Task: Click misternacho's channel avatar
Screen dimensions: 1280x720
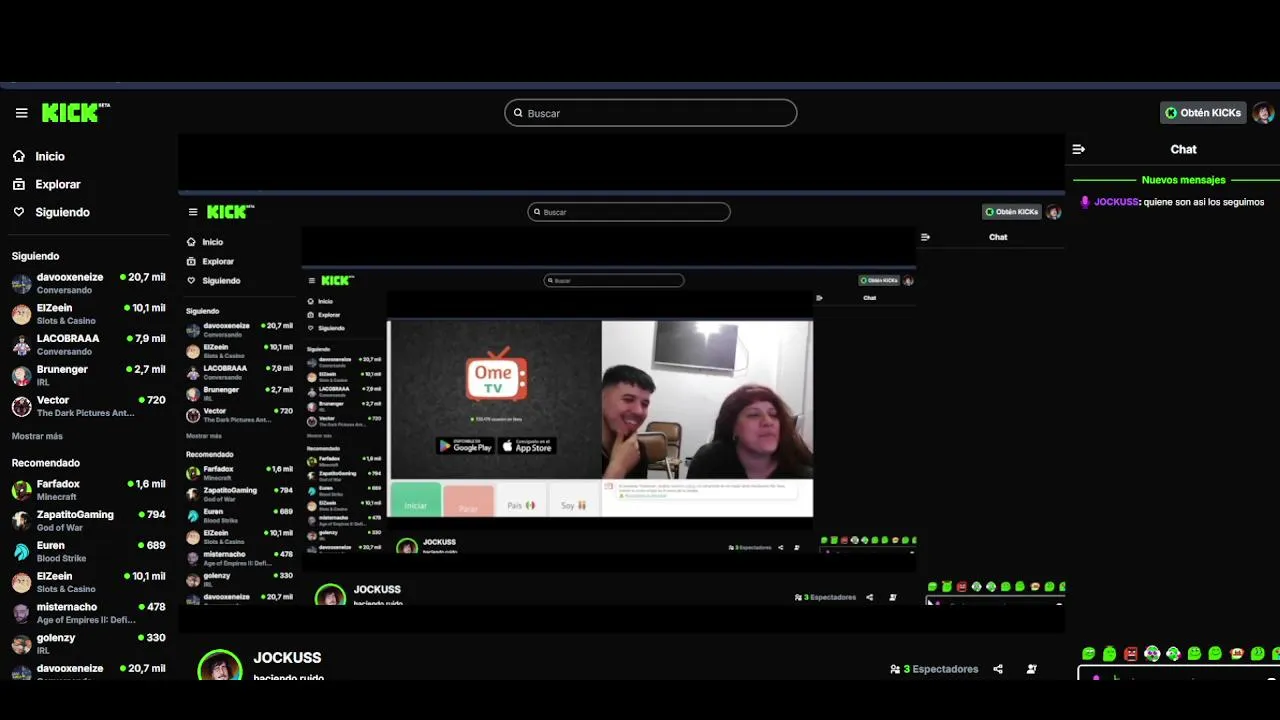Action: 21,613
